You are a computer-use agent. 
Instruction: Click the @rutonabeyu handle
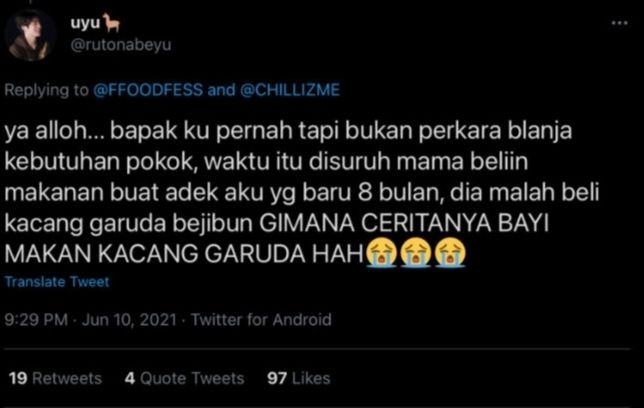[x=121, y=44]
